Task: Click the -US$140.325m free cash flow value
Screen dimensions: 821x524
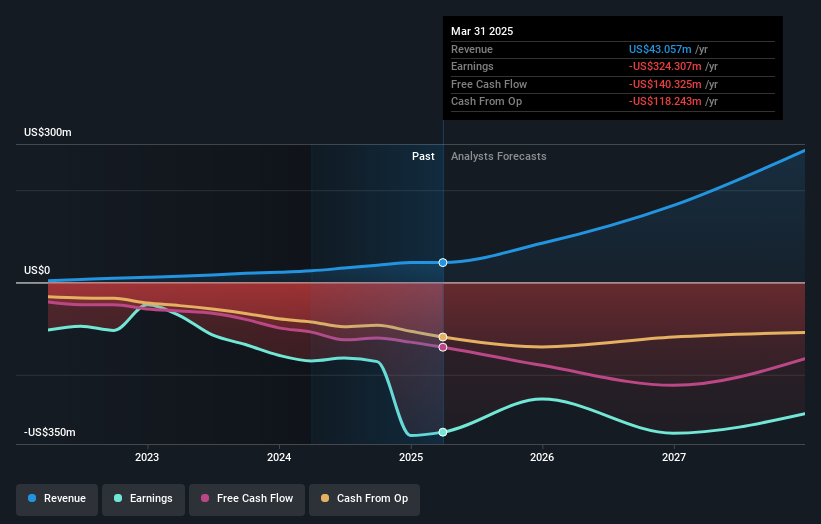Action: [665, 84]
